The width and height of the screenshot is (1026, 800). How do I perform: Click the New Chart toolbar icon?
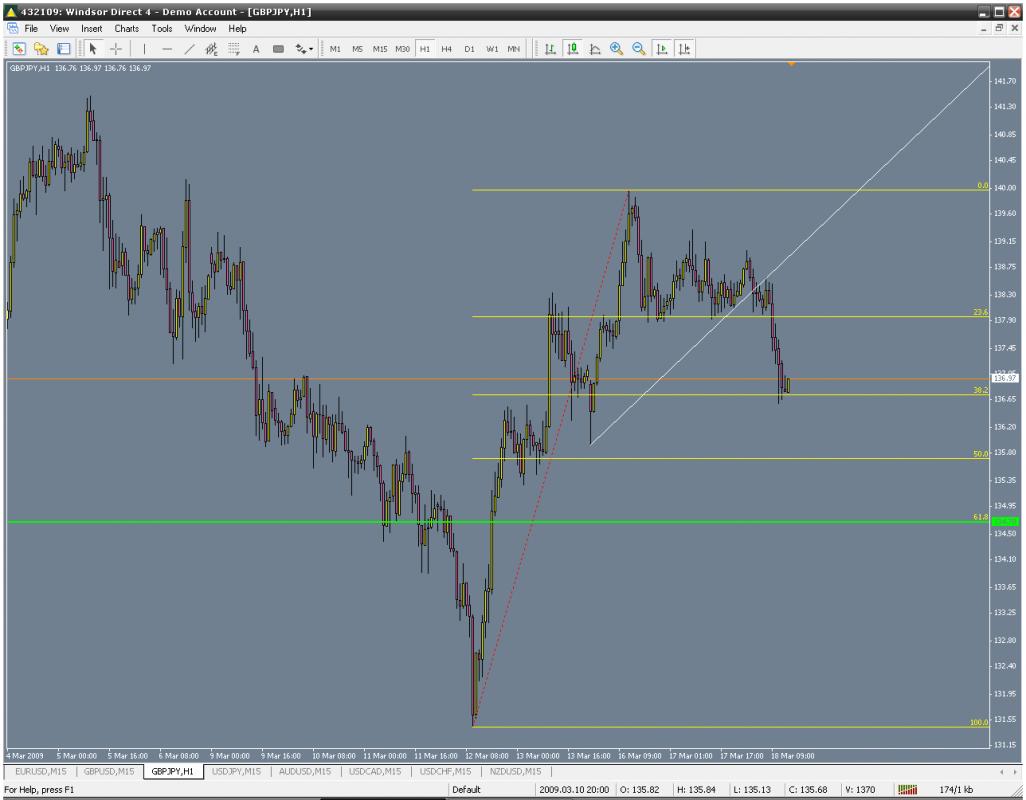coord(19,48)
